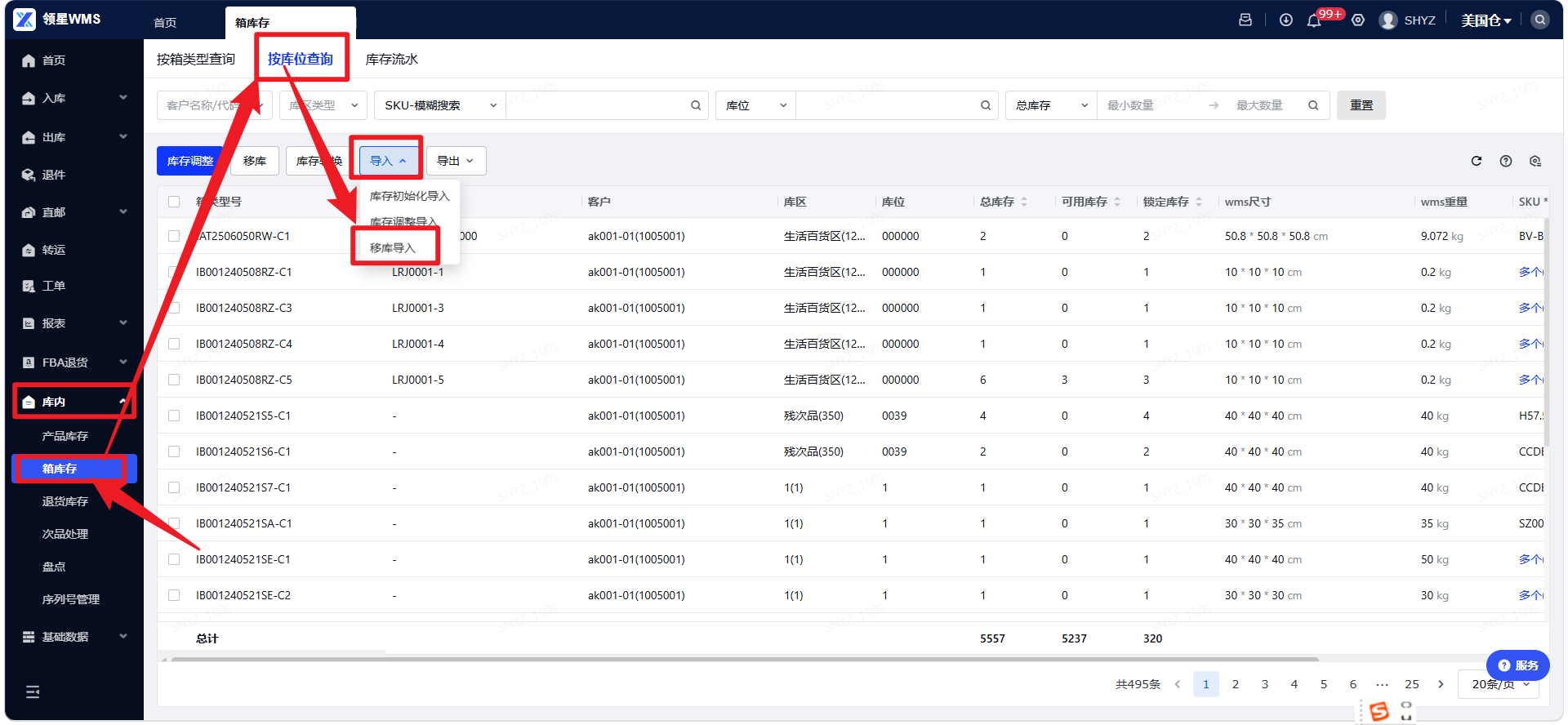The height and width of the screenshot is (725, 1568).
Task: Open the 美国仓 warehouse switcher
Action: (x=1486, y=20)
